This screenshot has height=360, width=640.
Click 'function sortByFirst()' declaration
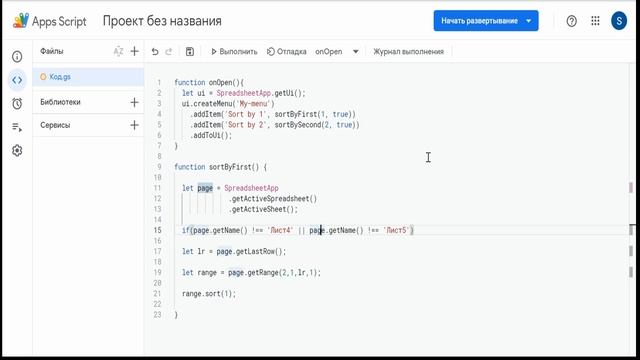220,167
